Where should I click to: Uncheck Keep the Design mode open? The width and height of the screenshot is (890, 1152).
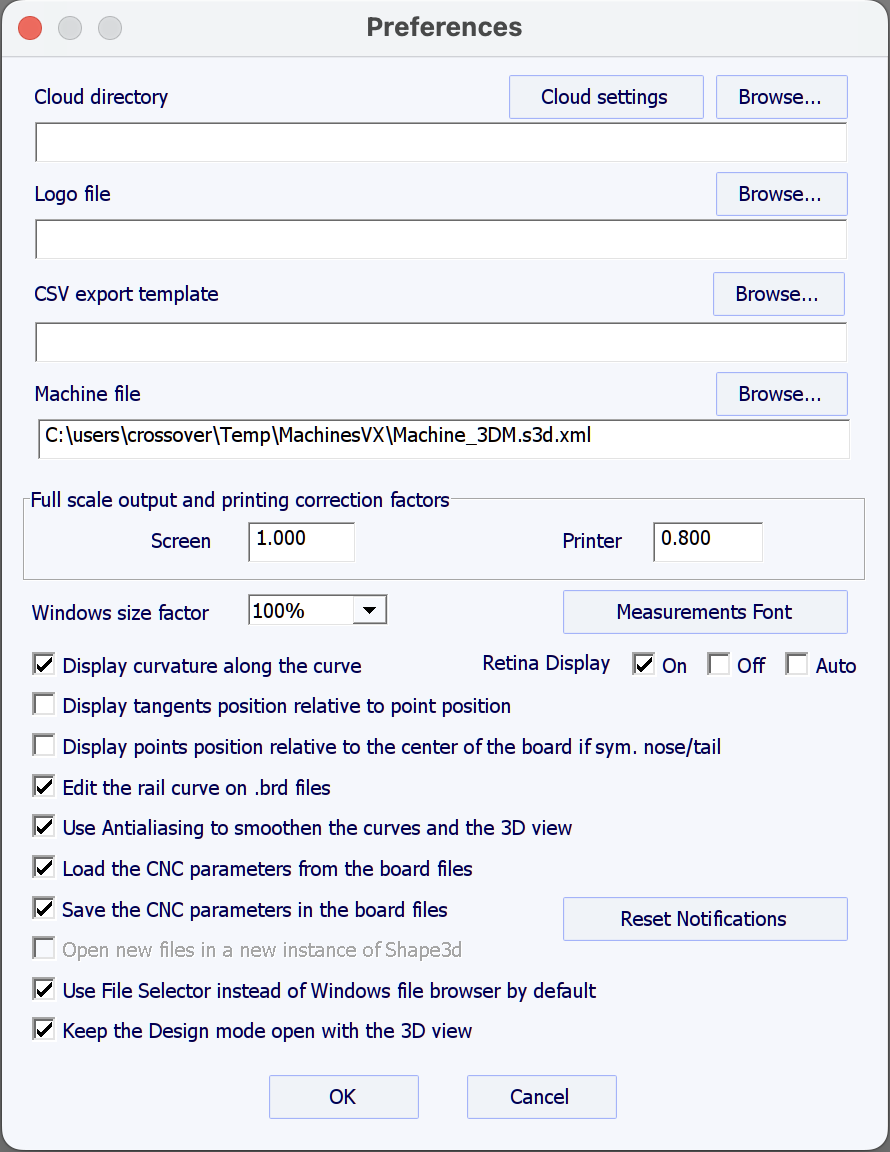[44, 1029]
